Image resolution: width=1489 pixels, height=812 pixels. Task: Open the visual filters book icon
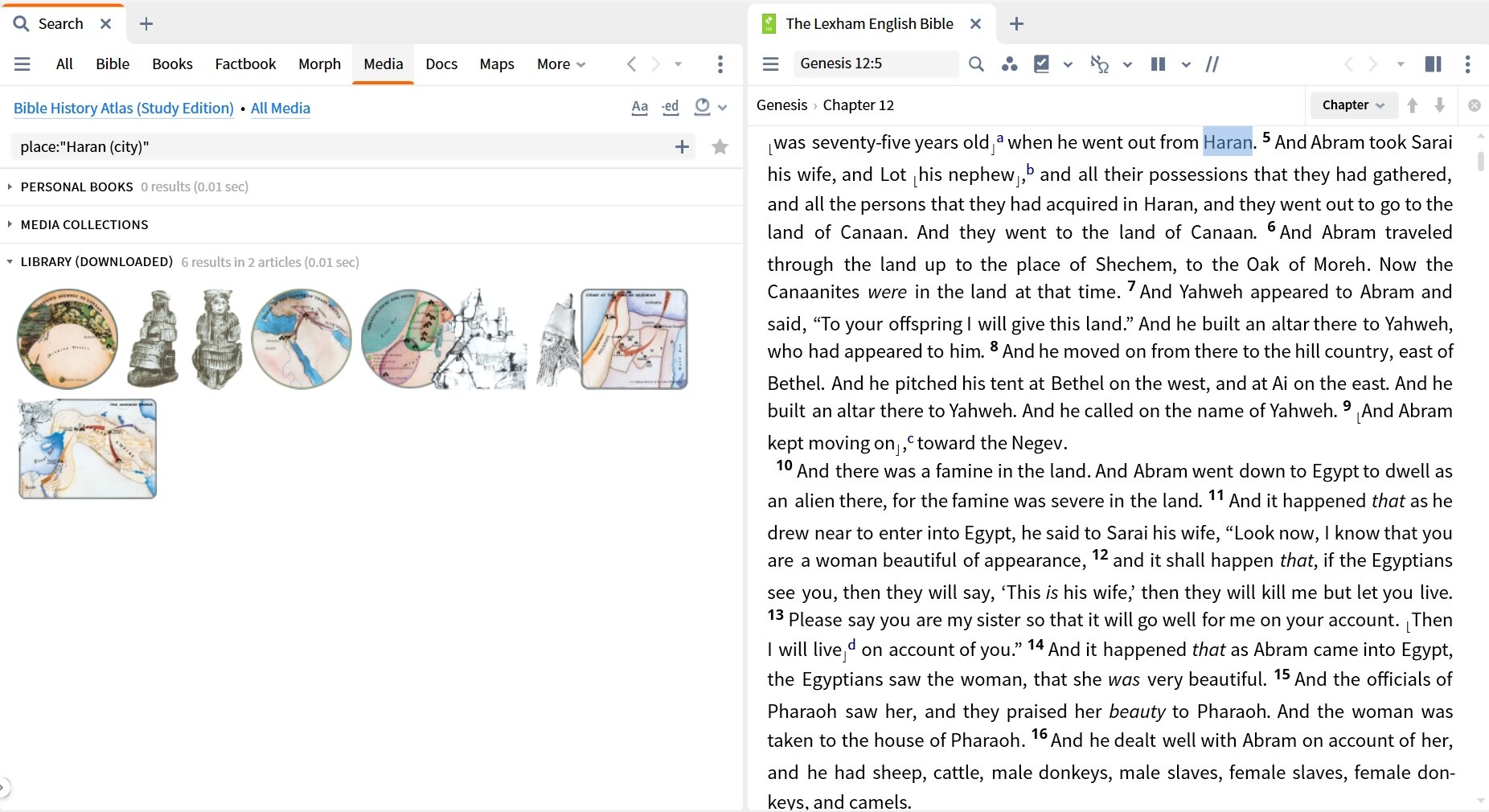(1041, 64)
